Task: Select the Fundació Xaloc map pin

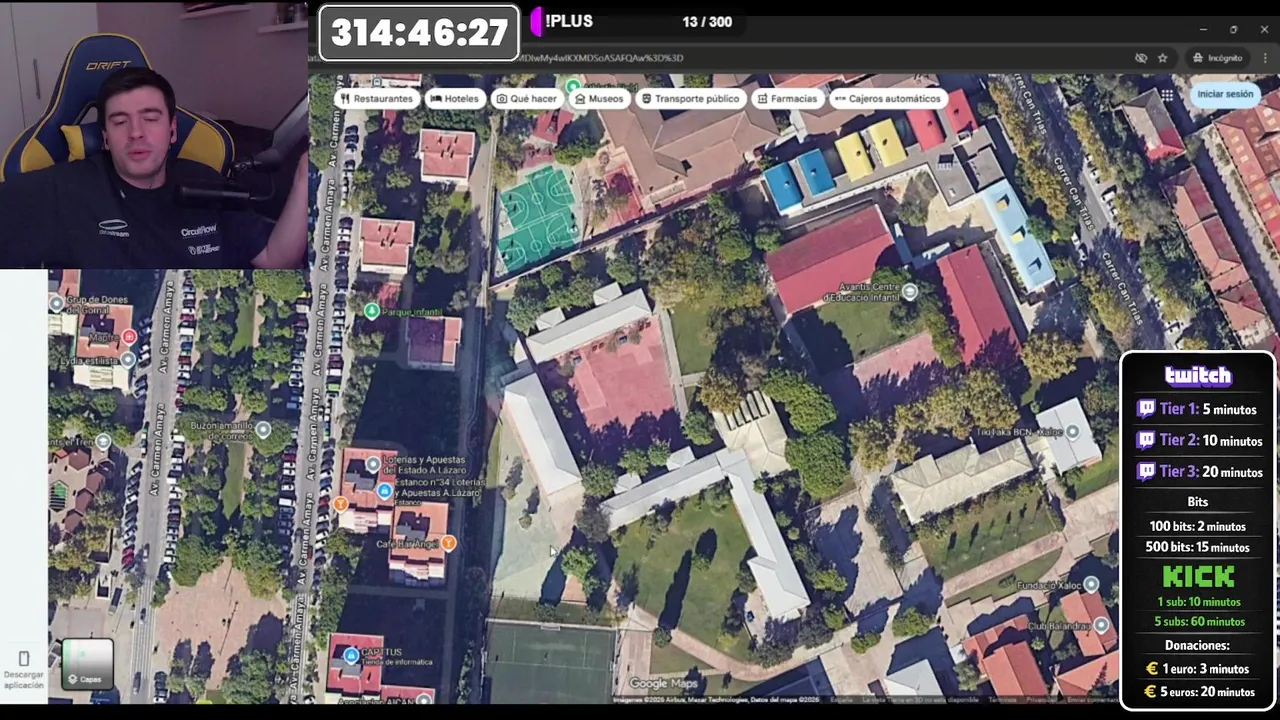Action: point(1091,584)
